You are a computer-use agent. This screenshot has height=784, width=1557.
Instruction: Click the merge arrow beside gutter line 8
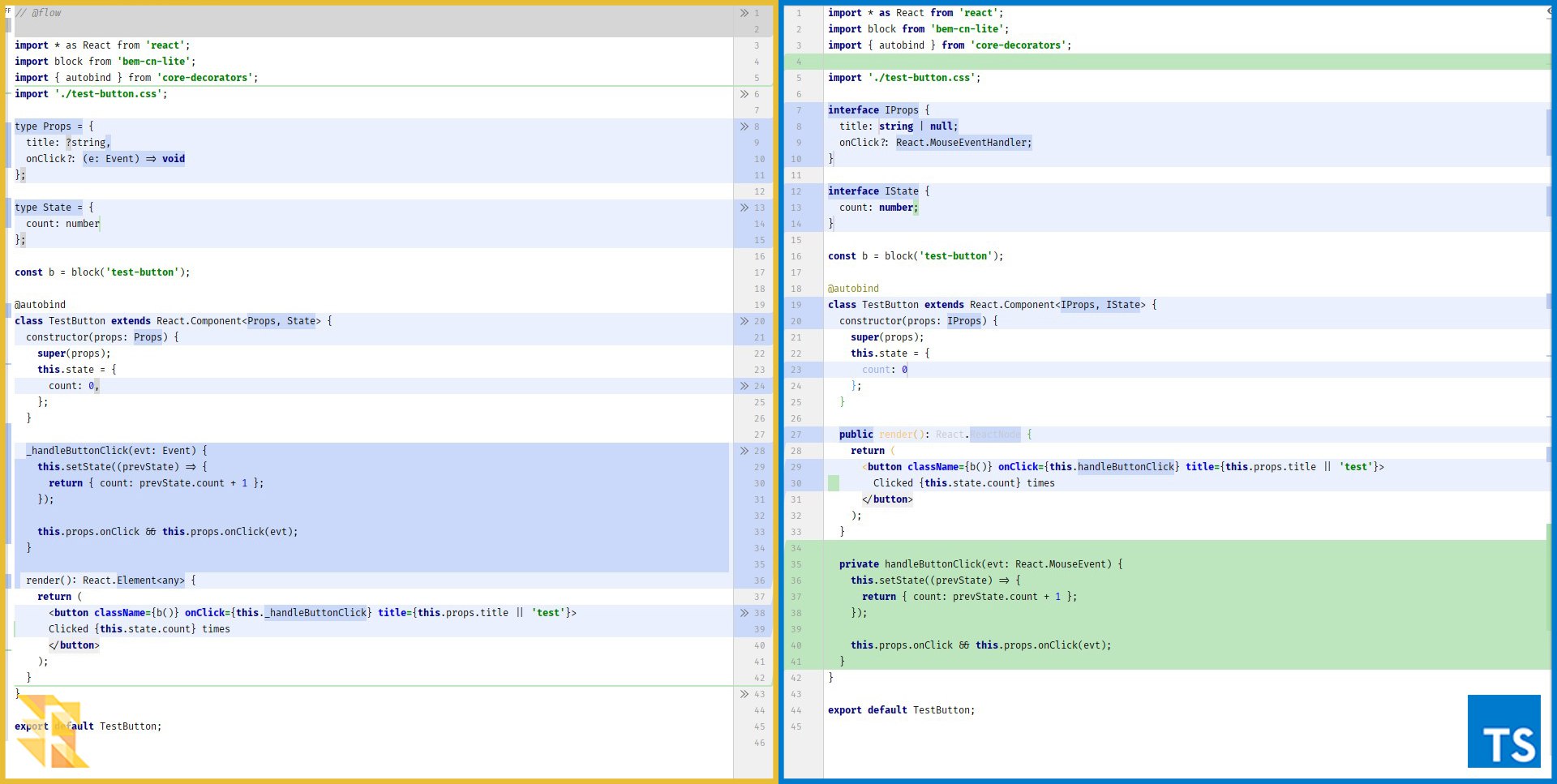coord(744,126)
